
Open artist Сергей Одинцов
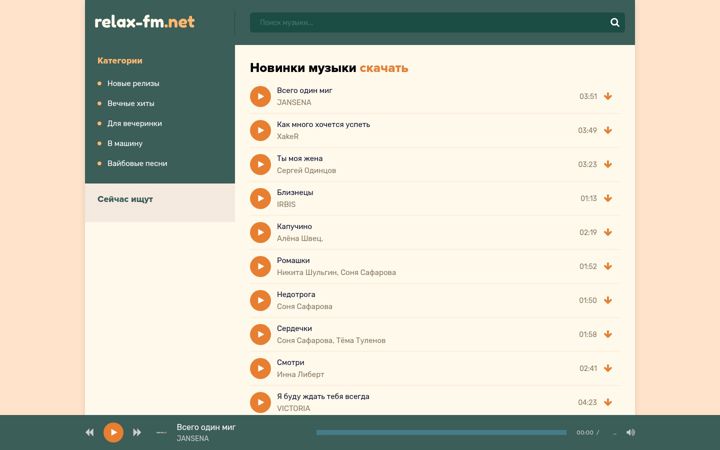point(306,170)
